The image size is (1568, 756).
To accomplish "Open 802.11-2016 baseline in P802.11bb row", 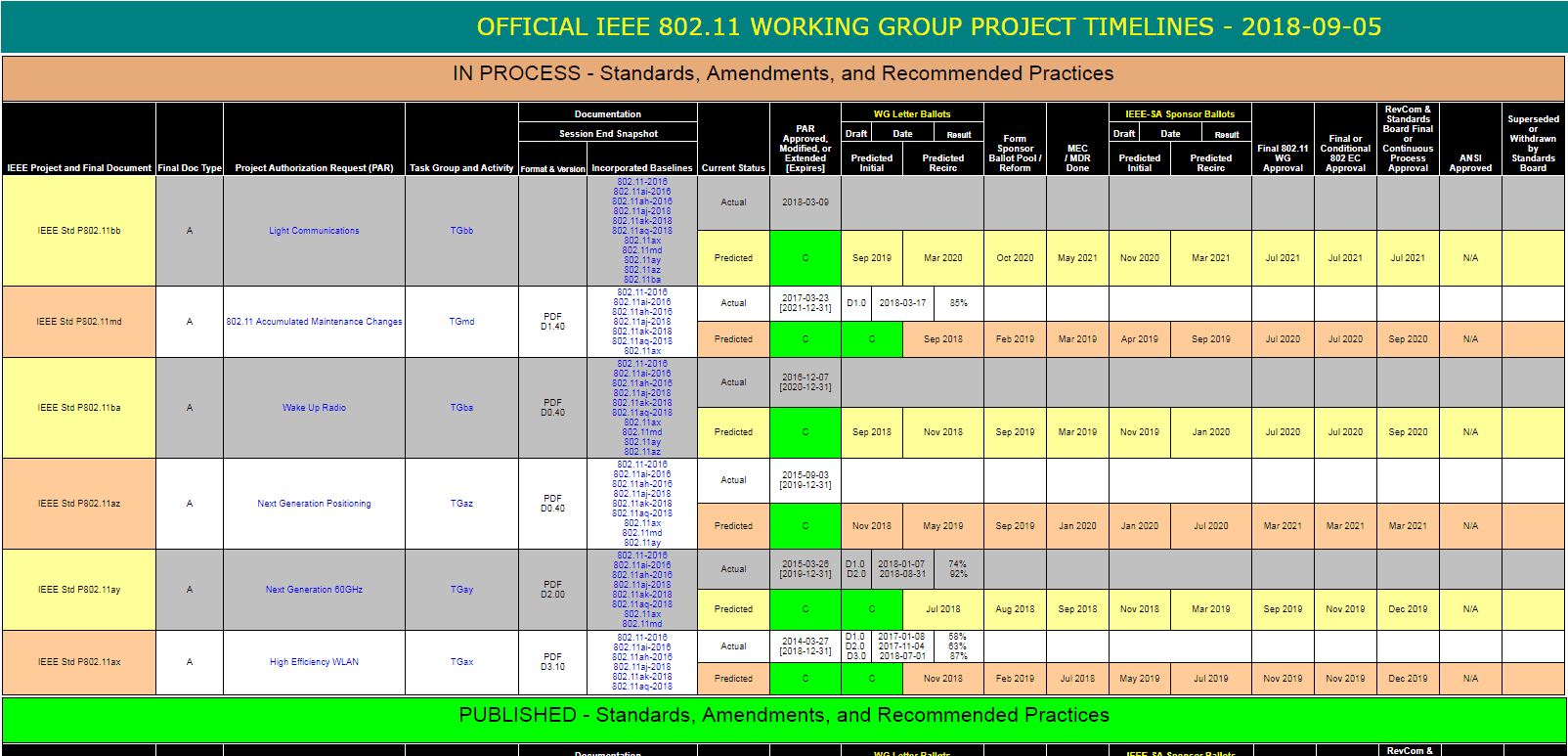I will click(x=642, y=182).
